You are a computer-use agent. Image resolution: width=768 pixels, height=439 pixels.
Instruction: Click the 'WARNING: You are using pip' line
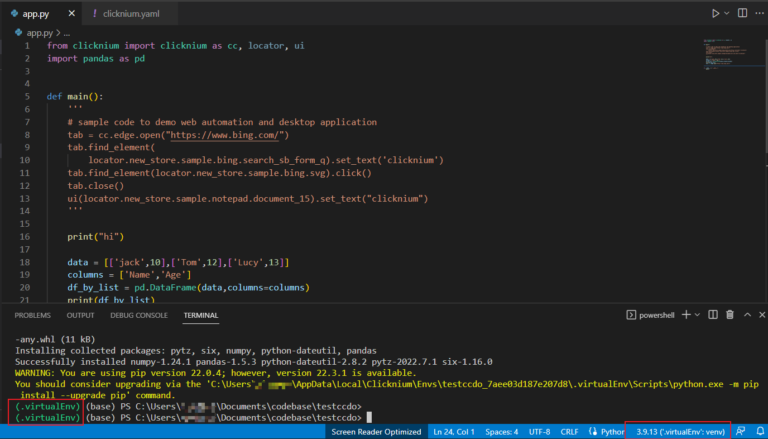point(216,373)
